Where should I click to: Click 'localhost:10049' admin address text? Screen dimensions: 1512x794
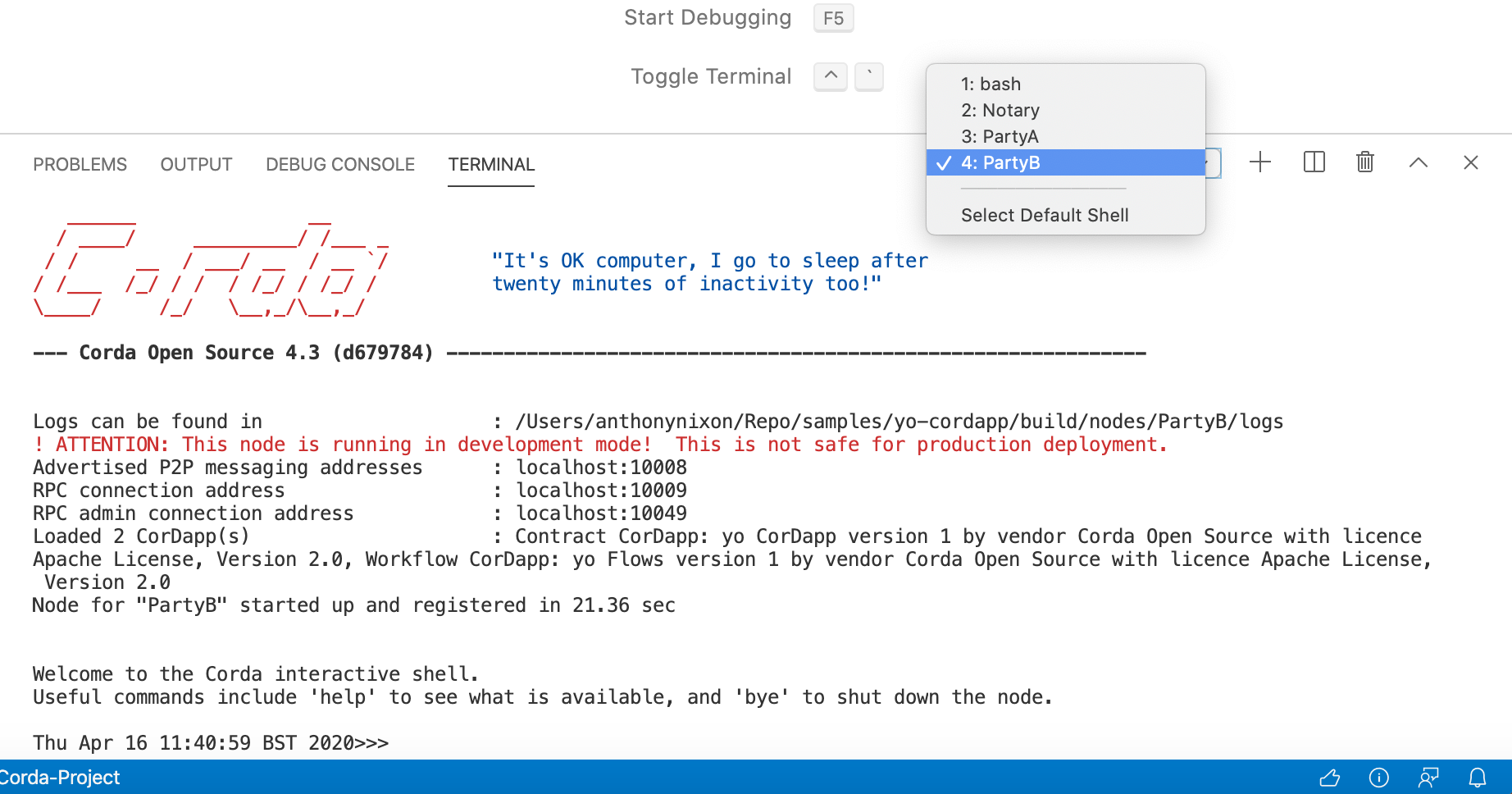[601, 513]
